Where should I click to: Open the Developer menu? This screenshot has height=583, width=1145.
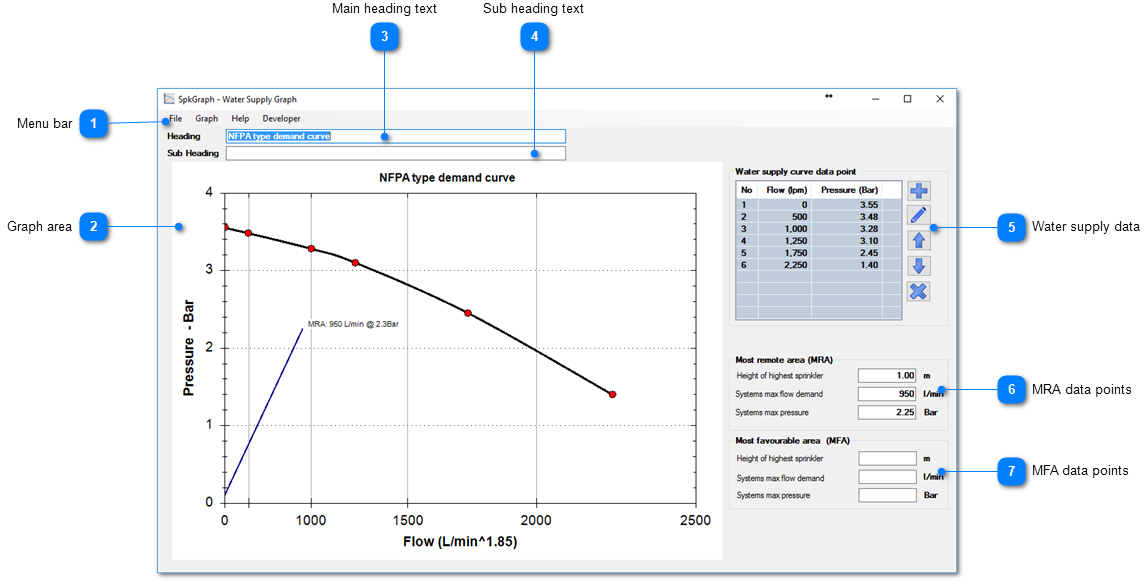coord(281,118)
